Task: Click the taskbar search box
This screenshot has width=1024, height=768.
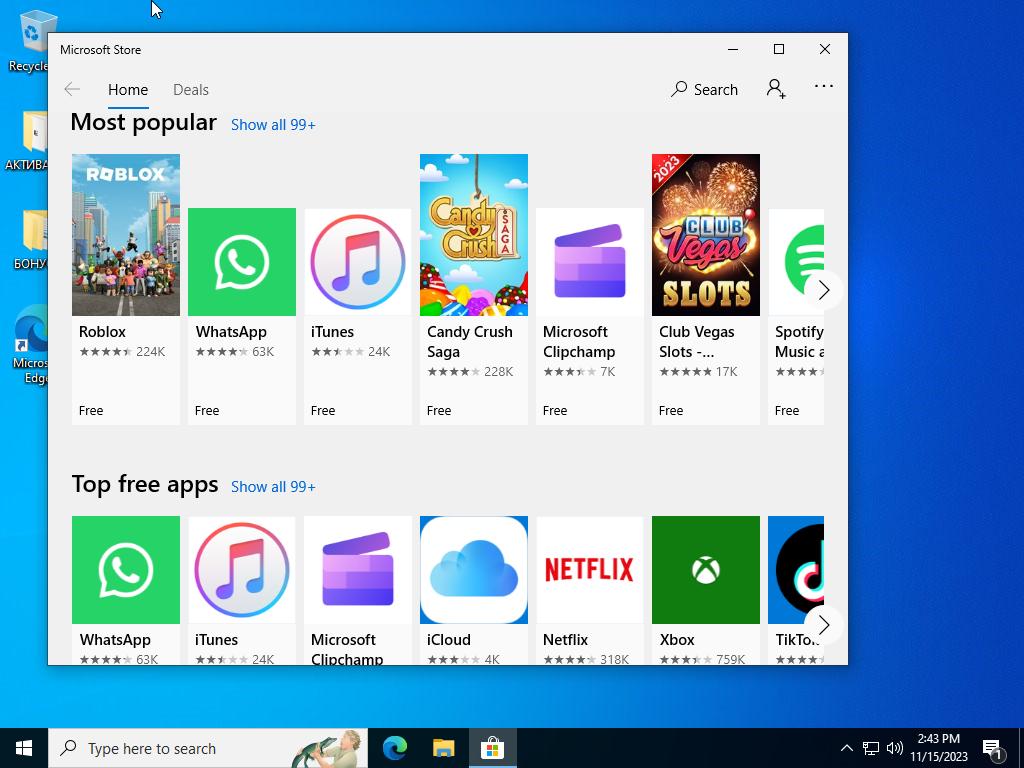Action: [x=208, y=748]
